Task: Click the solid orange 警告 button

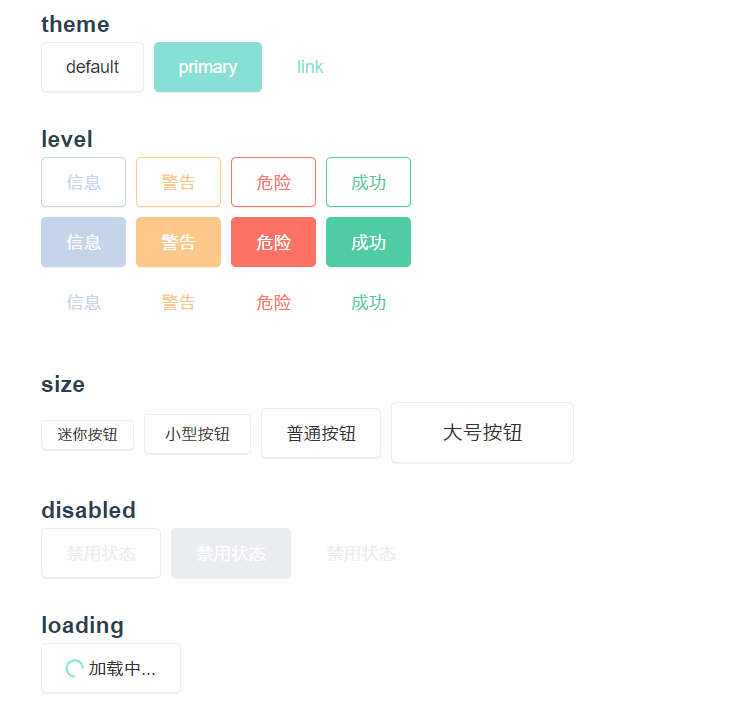Action: 179,242
